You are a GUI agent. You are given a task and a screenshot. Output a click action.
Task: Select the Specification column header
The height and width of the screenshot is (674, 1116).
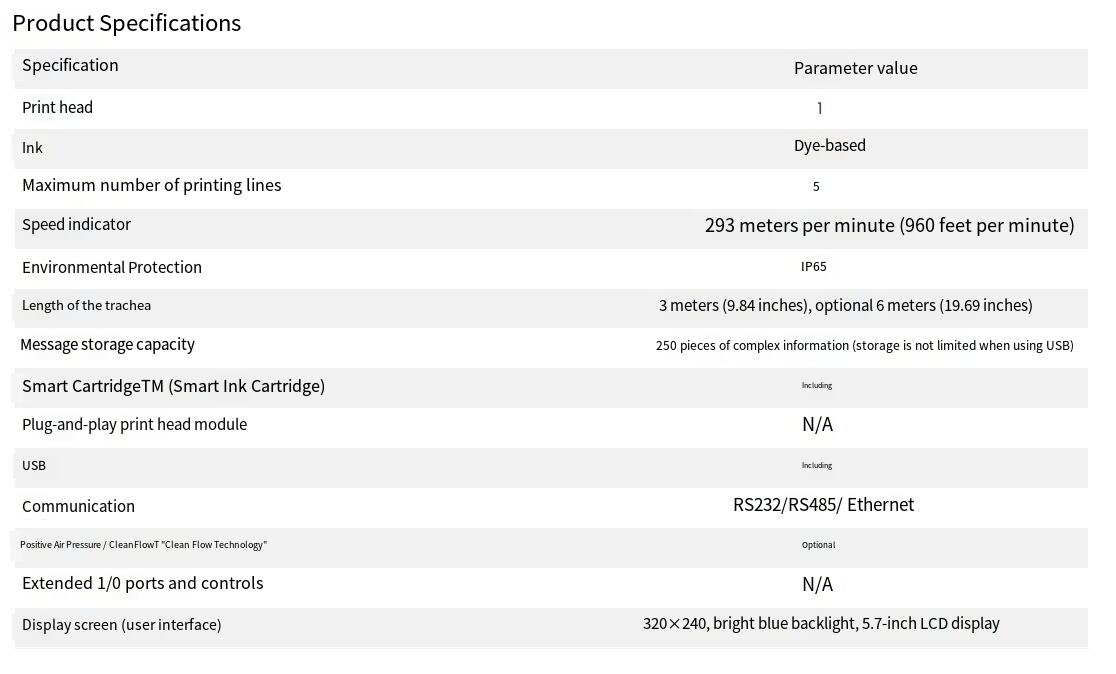70,65
